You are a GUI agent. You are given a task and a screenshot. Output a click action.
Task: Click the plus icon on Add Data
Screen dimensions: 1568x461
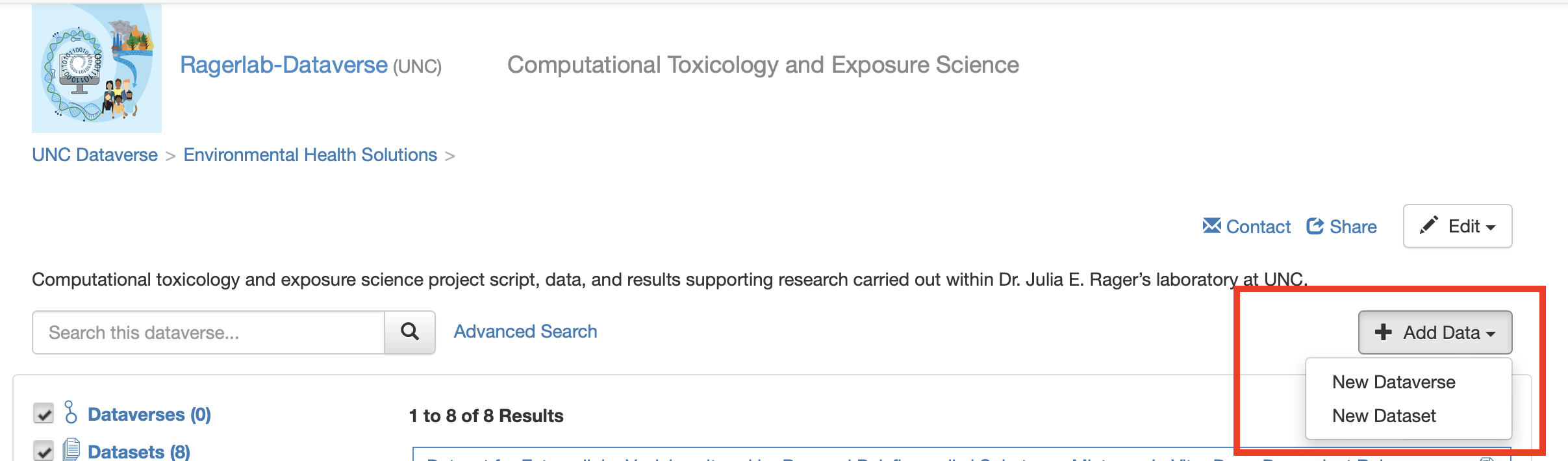point(1383,332)
